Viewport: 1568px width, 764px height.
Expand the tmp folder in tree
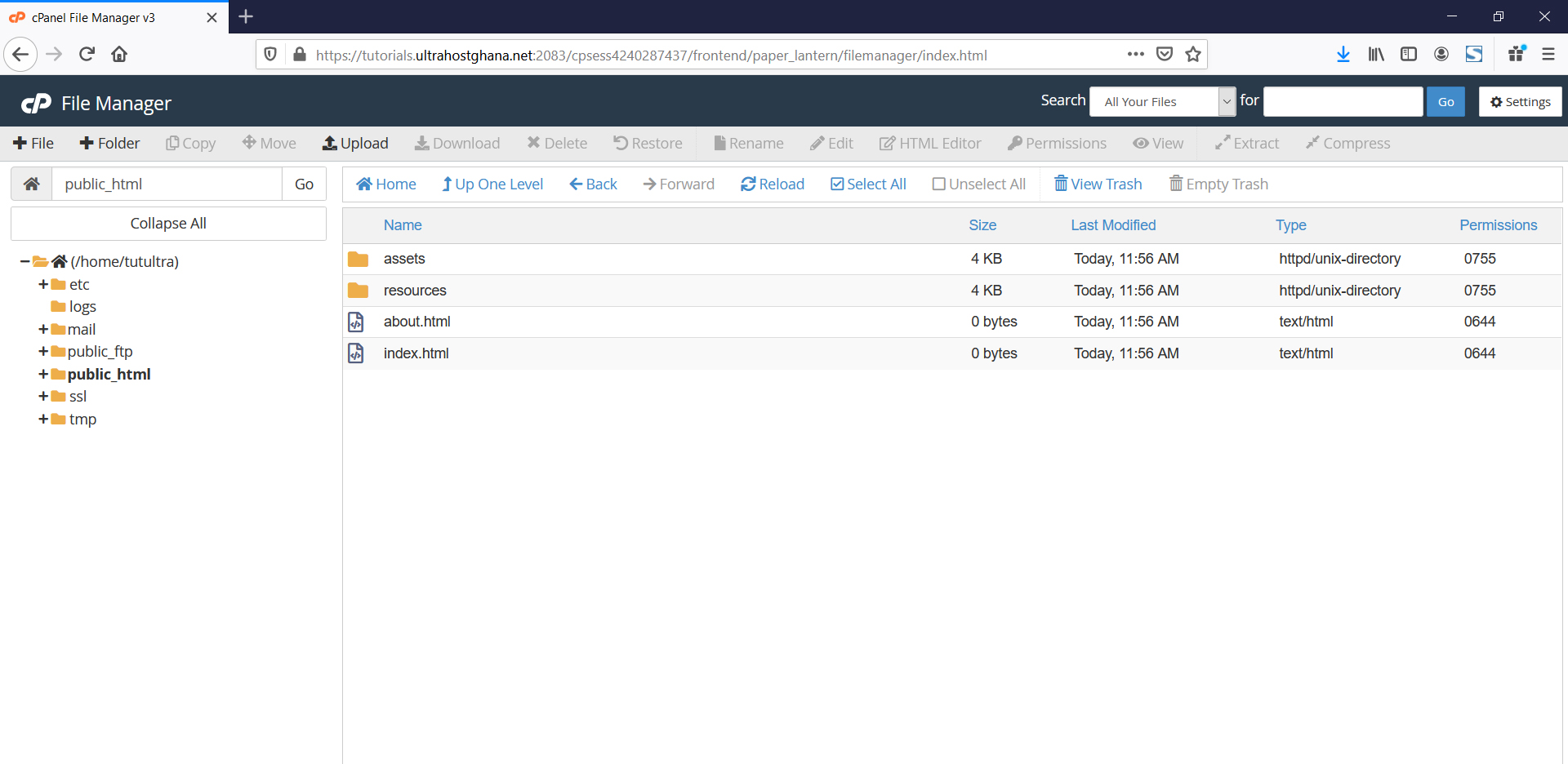pos(43,419)
